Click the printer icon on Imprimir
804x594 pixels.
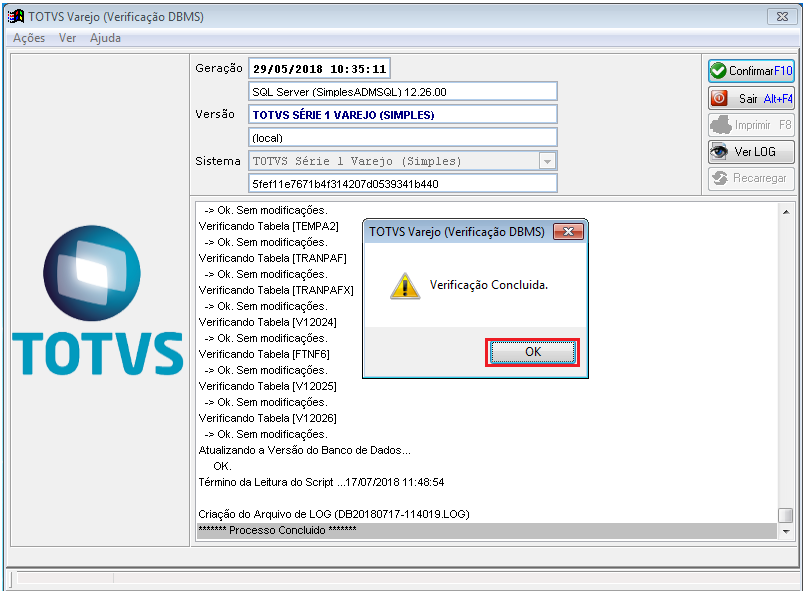721,125
